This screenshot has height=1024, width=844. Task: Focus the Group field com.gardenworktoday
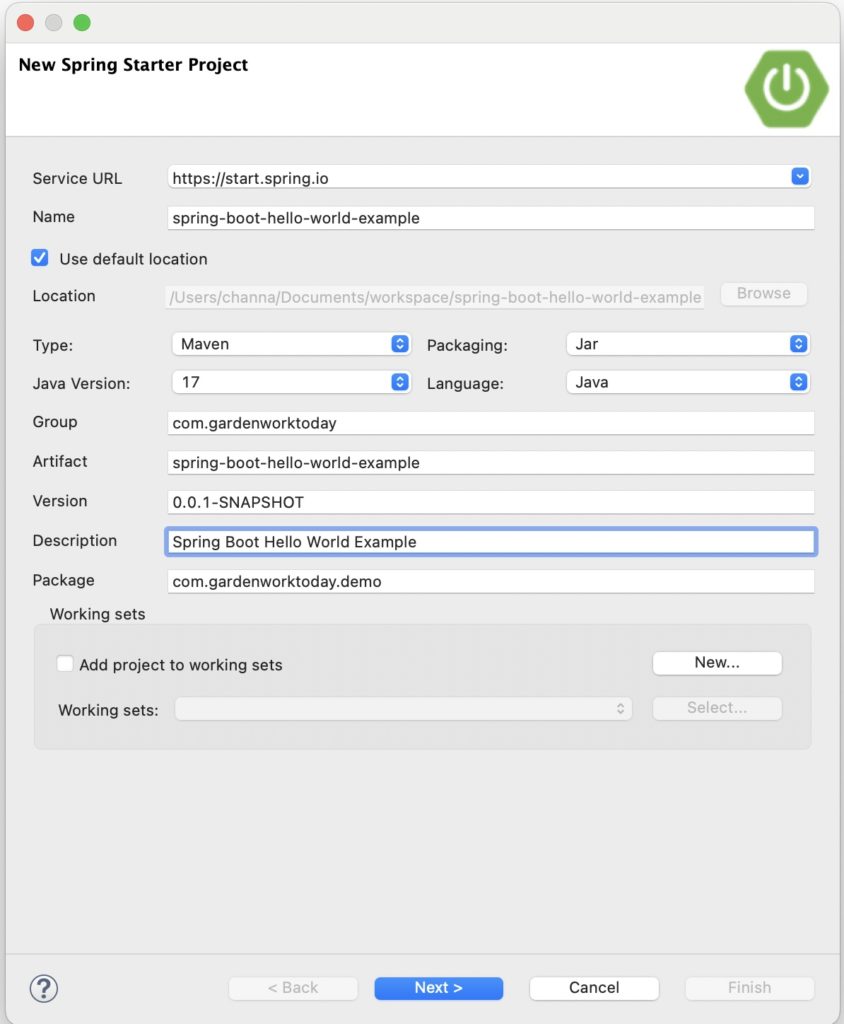(490, 423)
